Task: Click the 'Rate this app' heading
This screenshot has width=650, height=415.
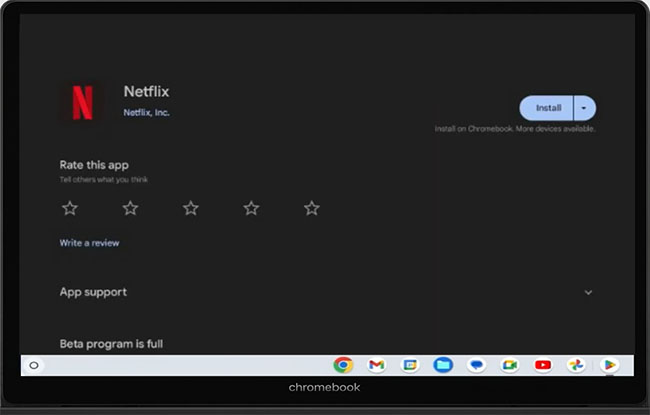Action: click(x=94, y=165)
